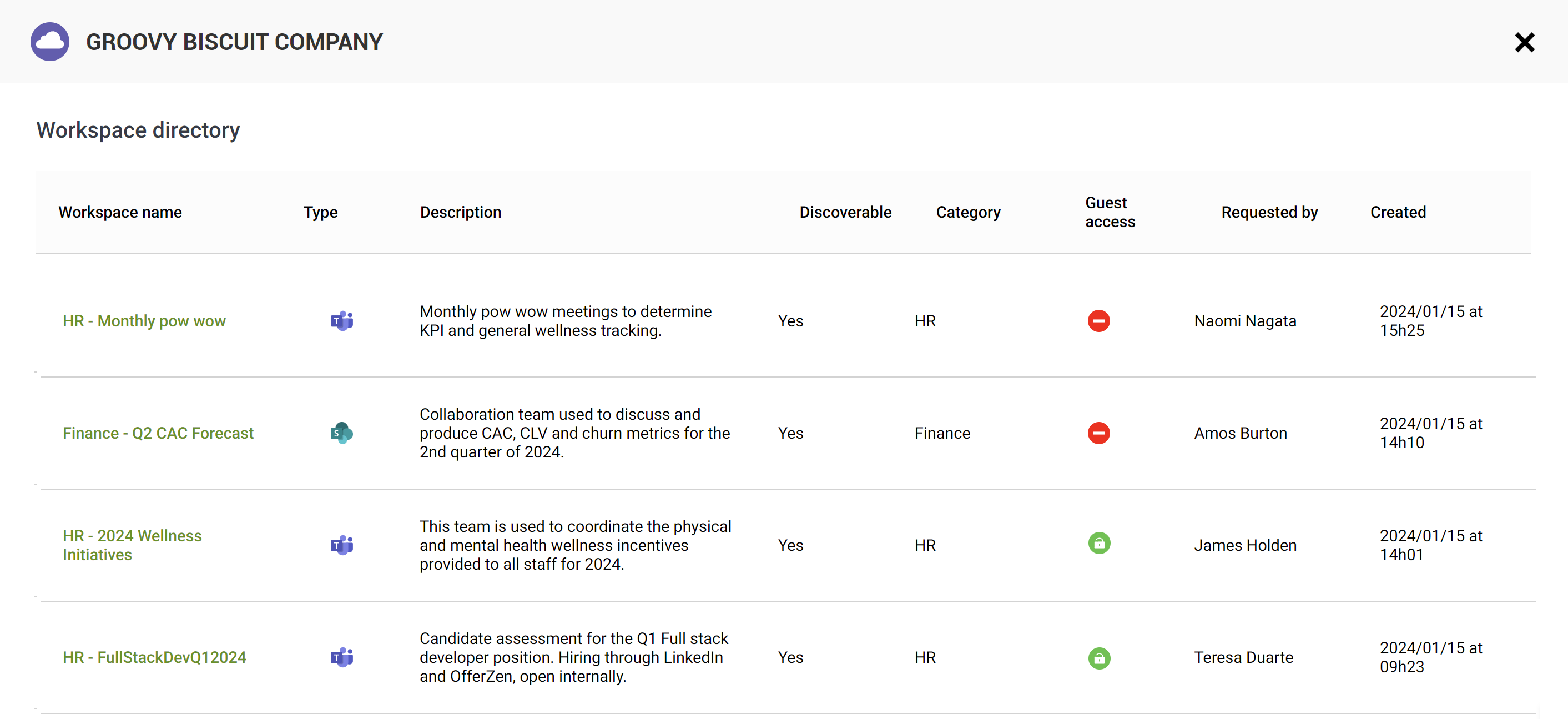
Task: Click the Workspace directory heading
Action: 138,130
